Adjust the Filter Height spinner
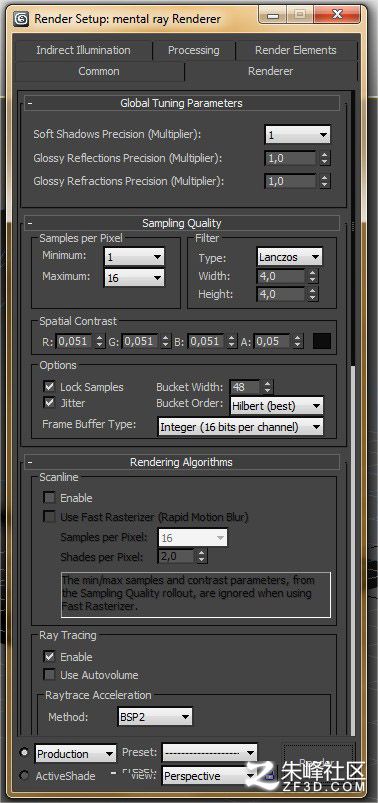 [312, 294]
